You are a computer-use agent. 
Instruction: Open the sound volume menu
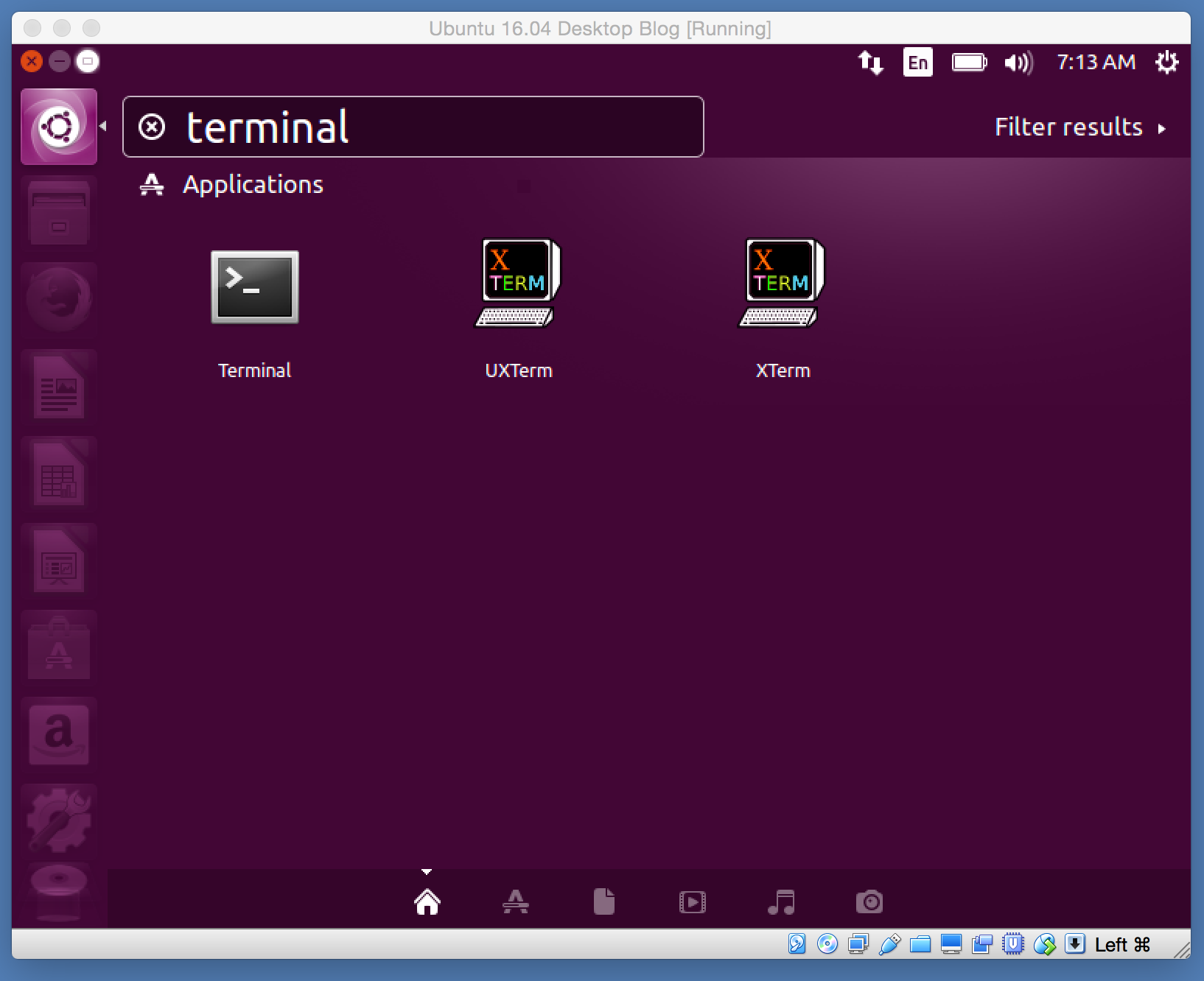[x=1018, y=63]
